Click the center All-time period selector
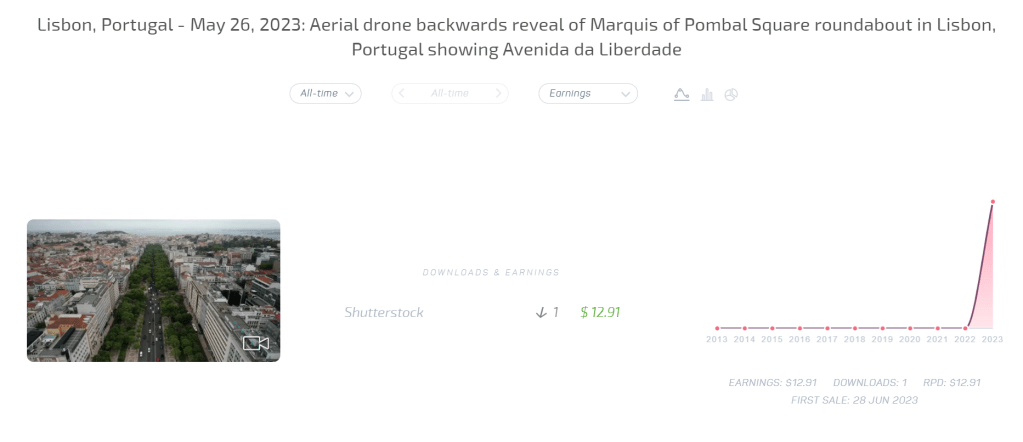This screenshot has width=1023, height=442. tap(450, 93)
